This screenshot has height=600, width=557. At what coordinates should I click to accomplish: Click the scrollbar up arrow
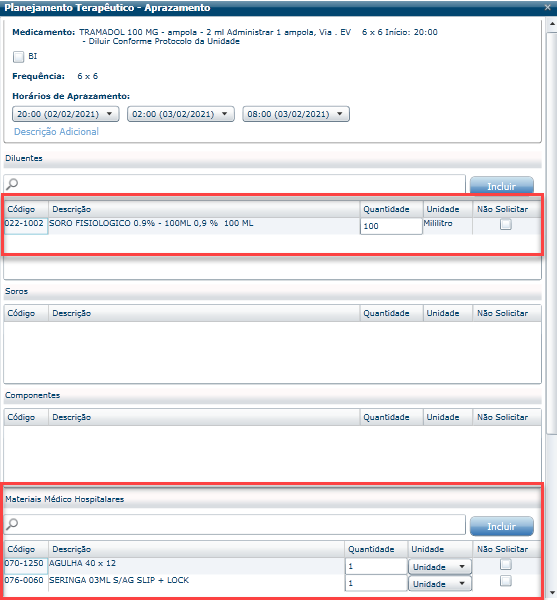(x=552, y=24)
